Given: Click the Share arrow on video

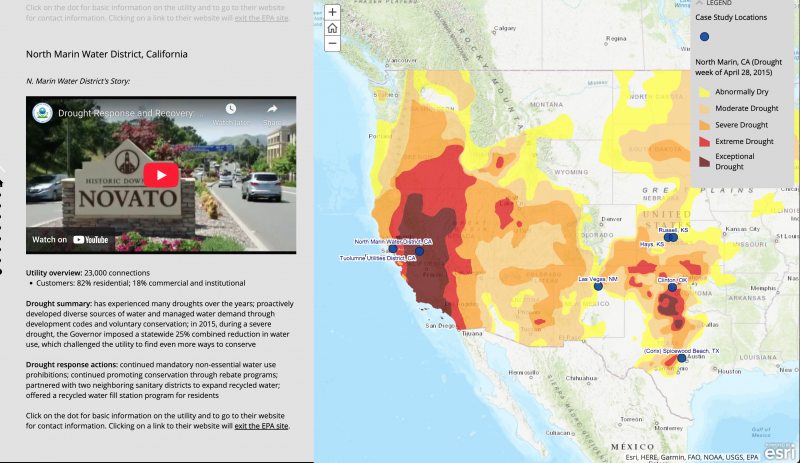Looking at the screenshot, I should click(272, 109).
